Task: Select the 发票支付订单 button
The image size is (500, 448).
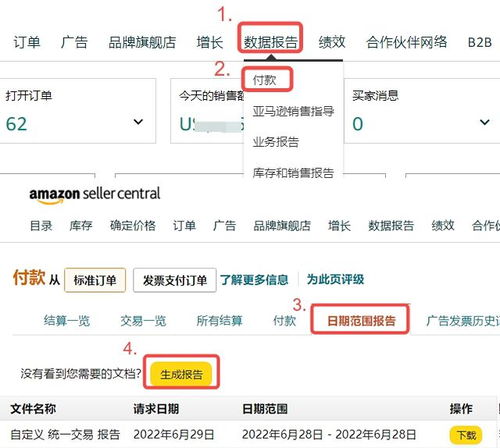Action: (175, 280)
